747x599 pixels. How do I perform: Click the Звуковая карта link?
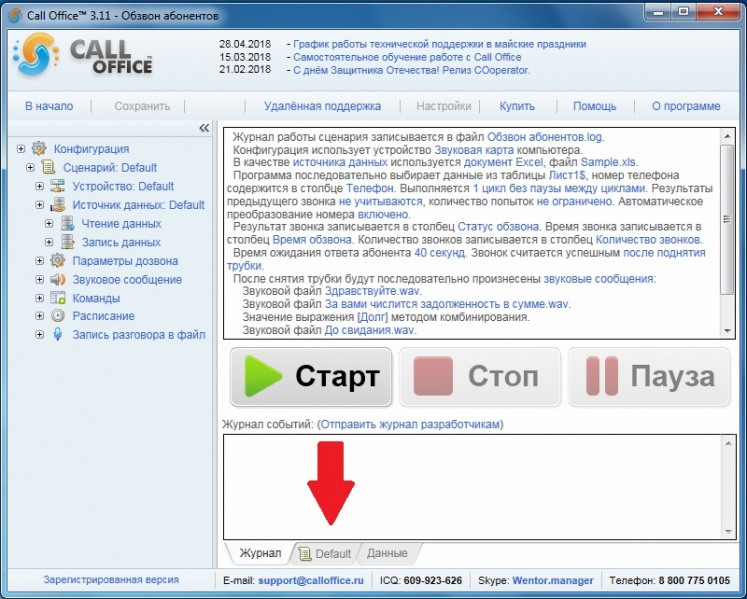coord(474,150)
